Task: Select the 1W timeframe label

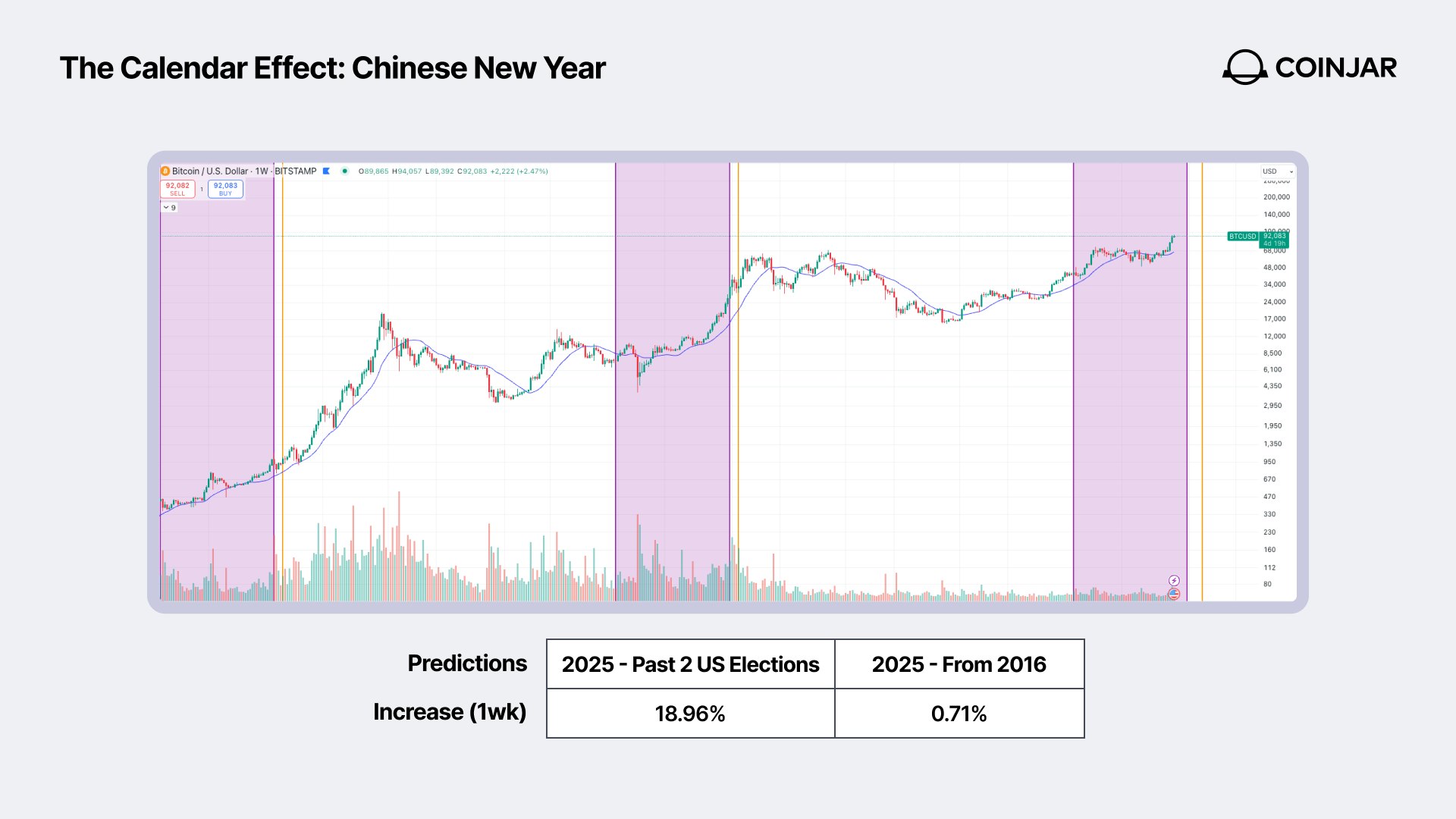Action: coord(262,171)
